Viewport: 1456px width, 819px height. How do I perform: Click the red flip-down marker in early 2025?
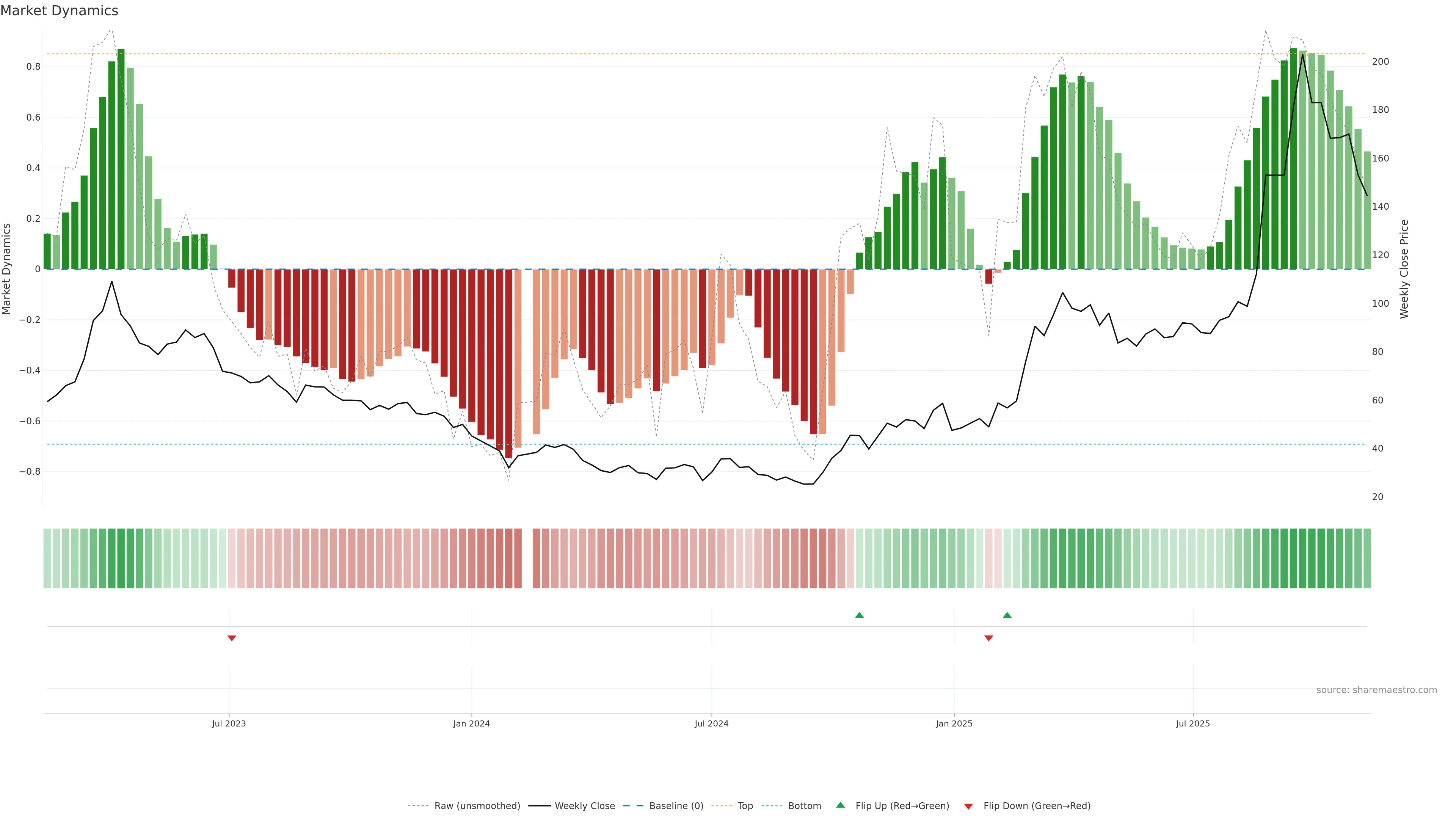tap(988, 638)
